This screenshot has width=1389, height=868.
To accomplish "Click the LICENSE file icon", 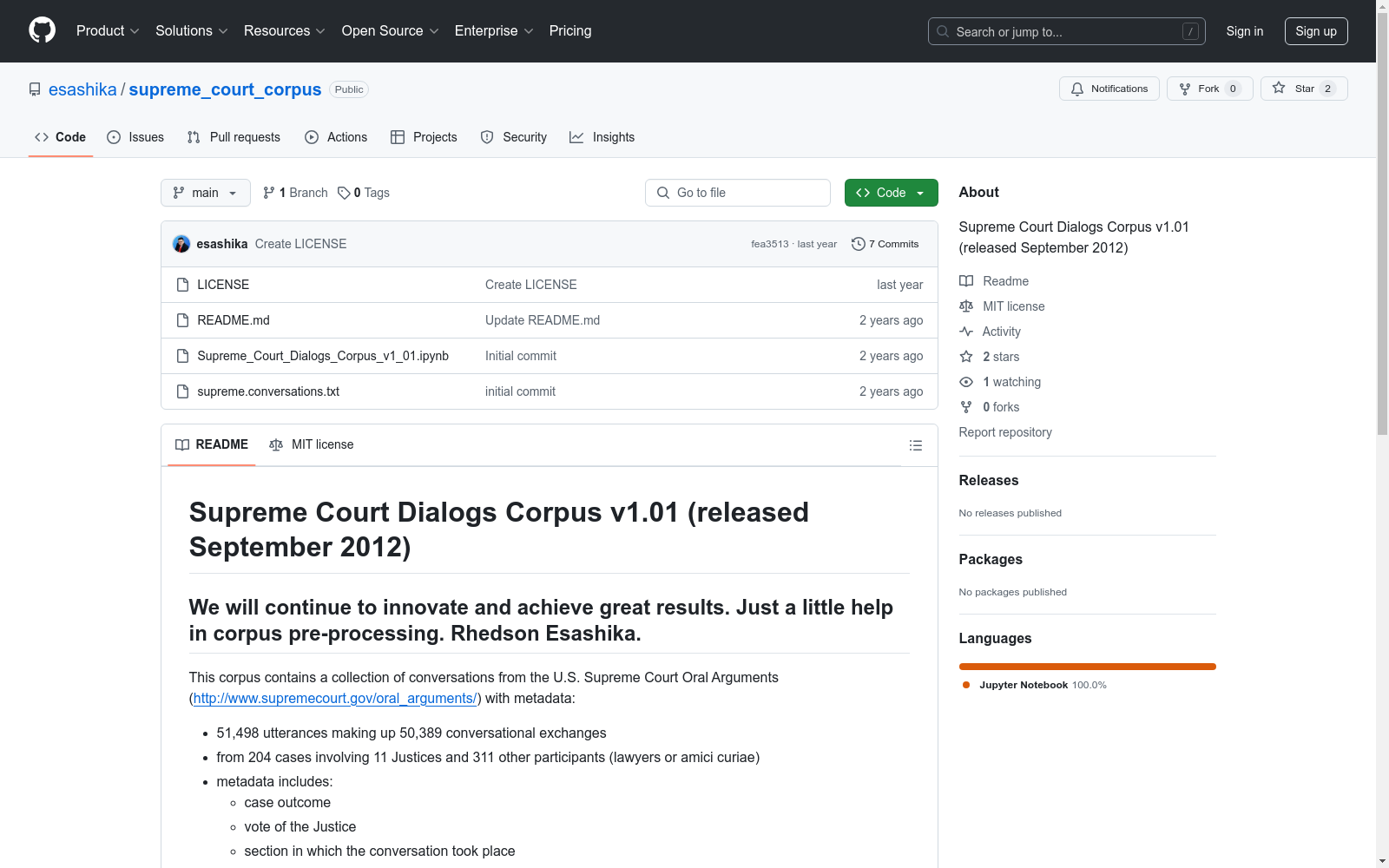I will (182, 285).
